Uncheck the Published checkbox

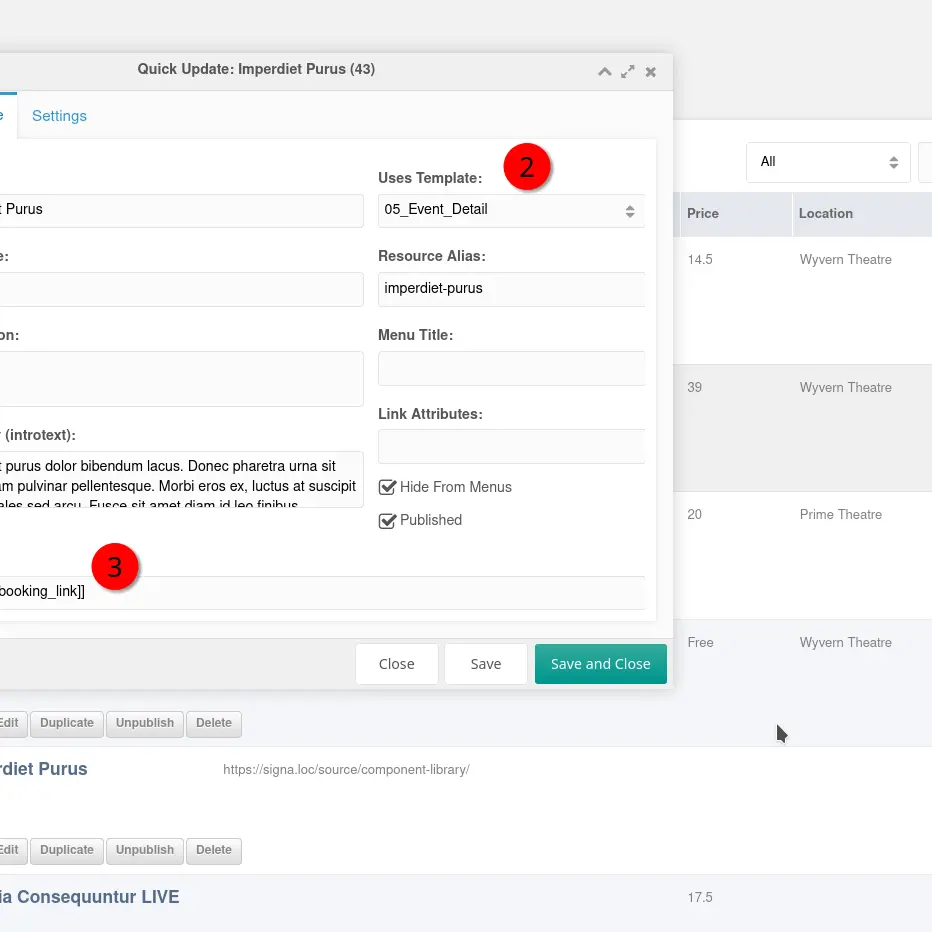(x=388, y=521)
